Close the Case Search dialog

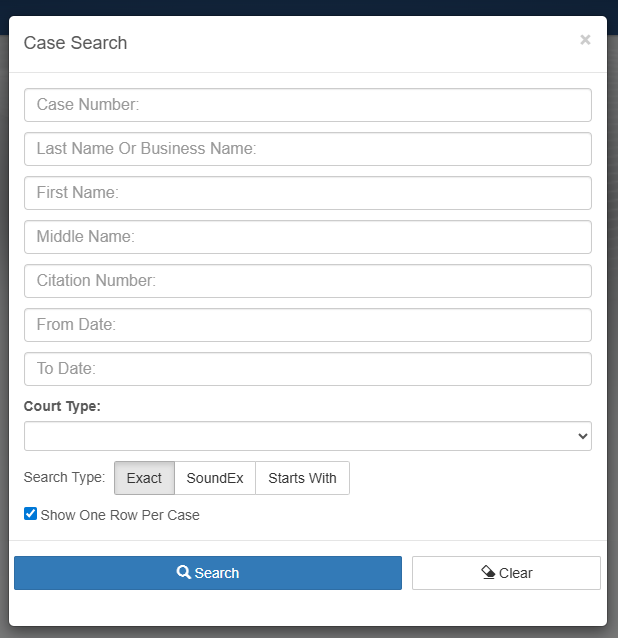pos(585,40)
